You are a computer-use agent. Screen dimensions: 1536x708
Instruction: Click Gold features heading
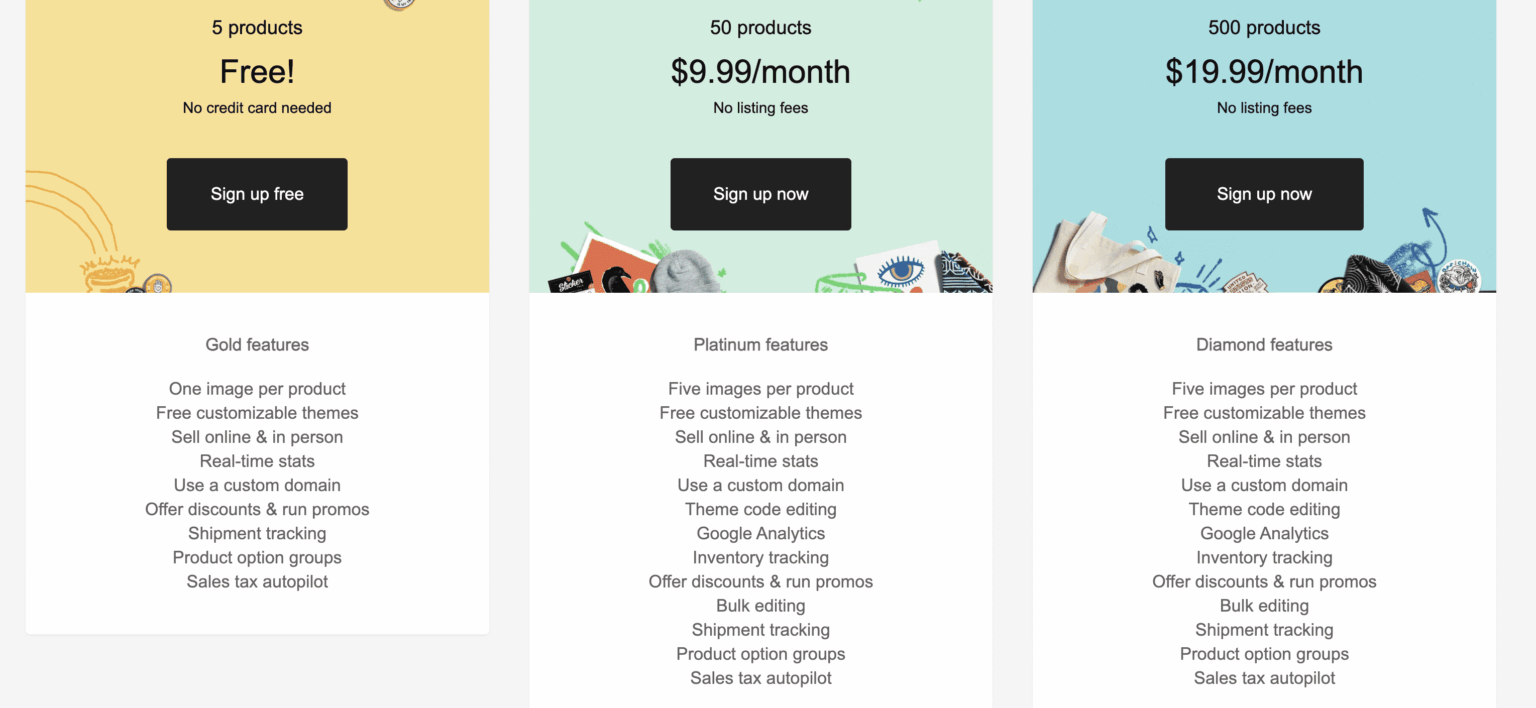pyautogui.click(x=256, y=344)
